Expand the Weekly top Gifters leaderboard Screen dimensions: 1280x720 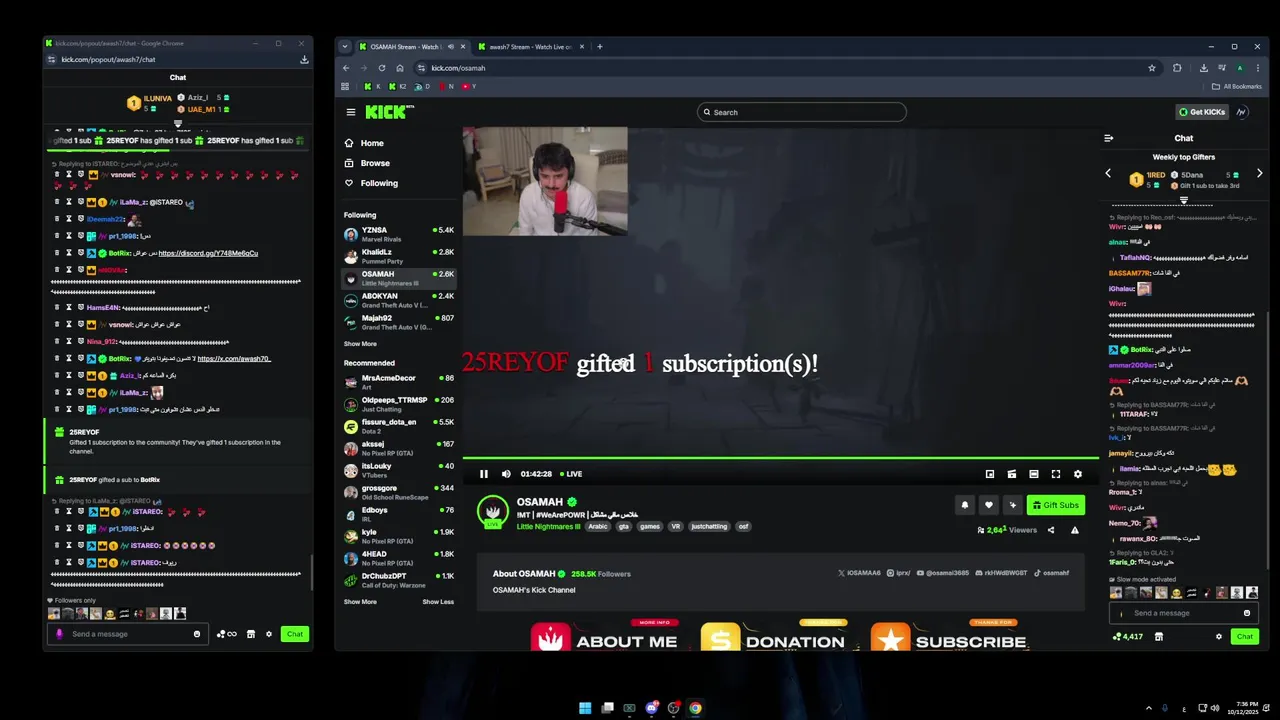click(1184, 200)
